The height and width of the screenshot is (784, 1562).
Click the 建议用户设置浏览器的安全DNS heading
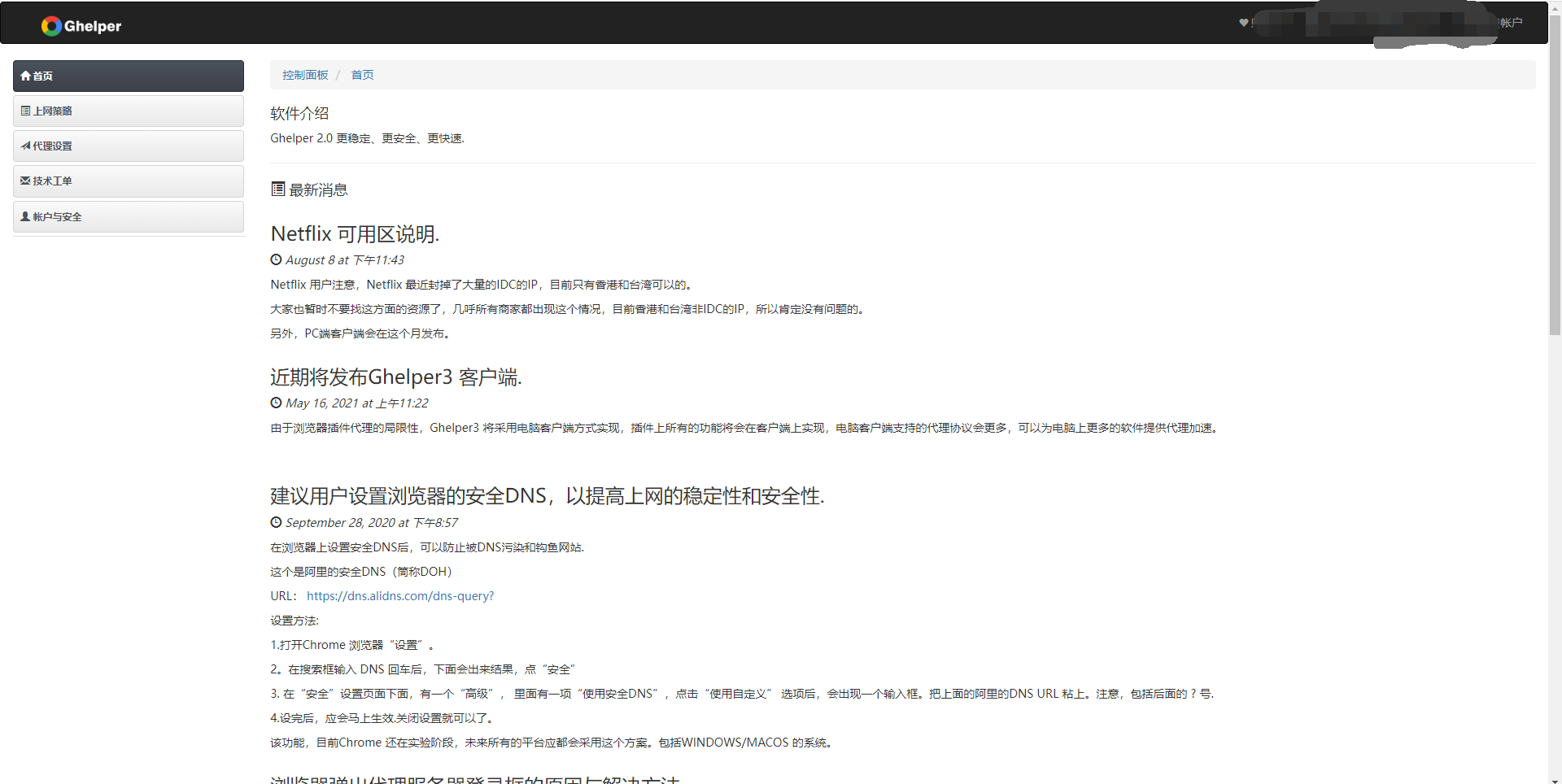click(x=548, y=496)
